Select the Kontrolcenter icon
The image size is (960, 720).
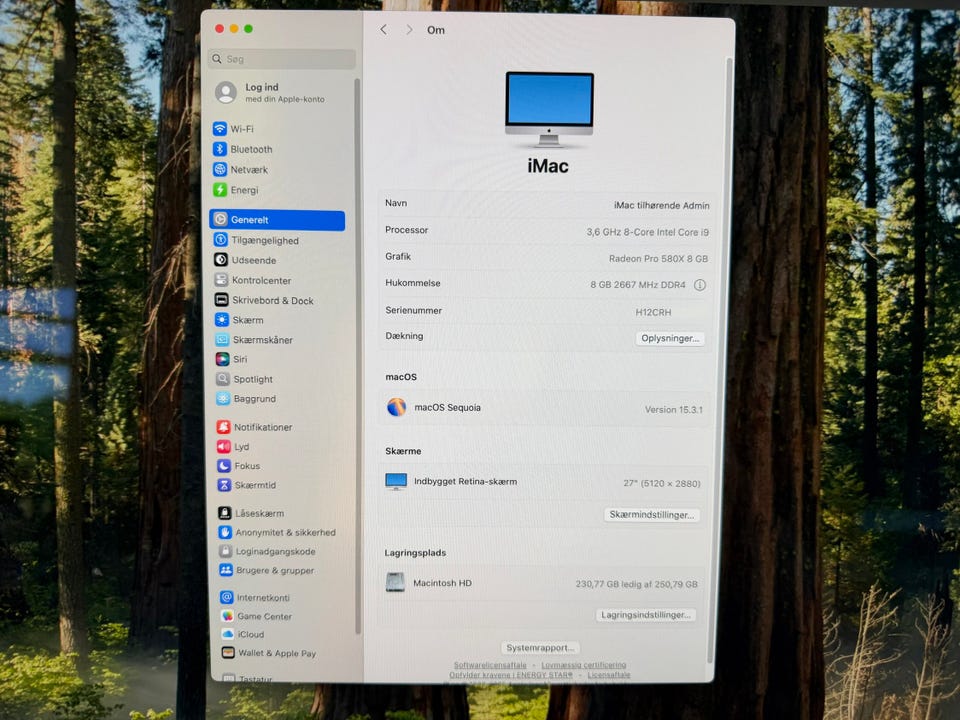point(221,280)
